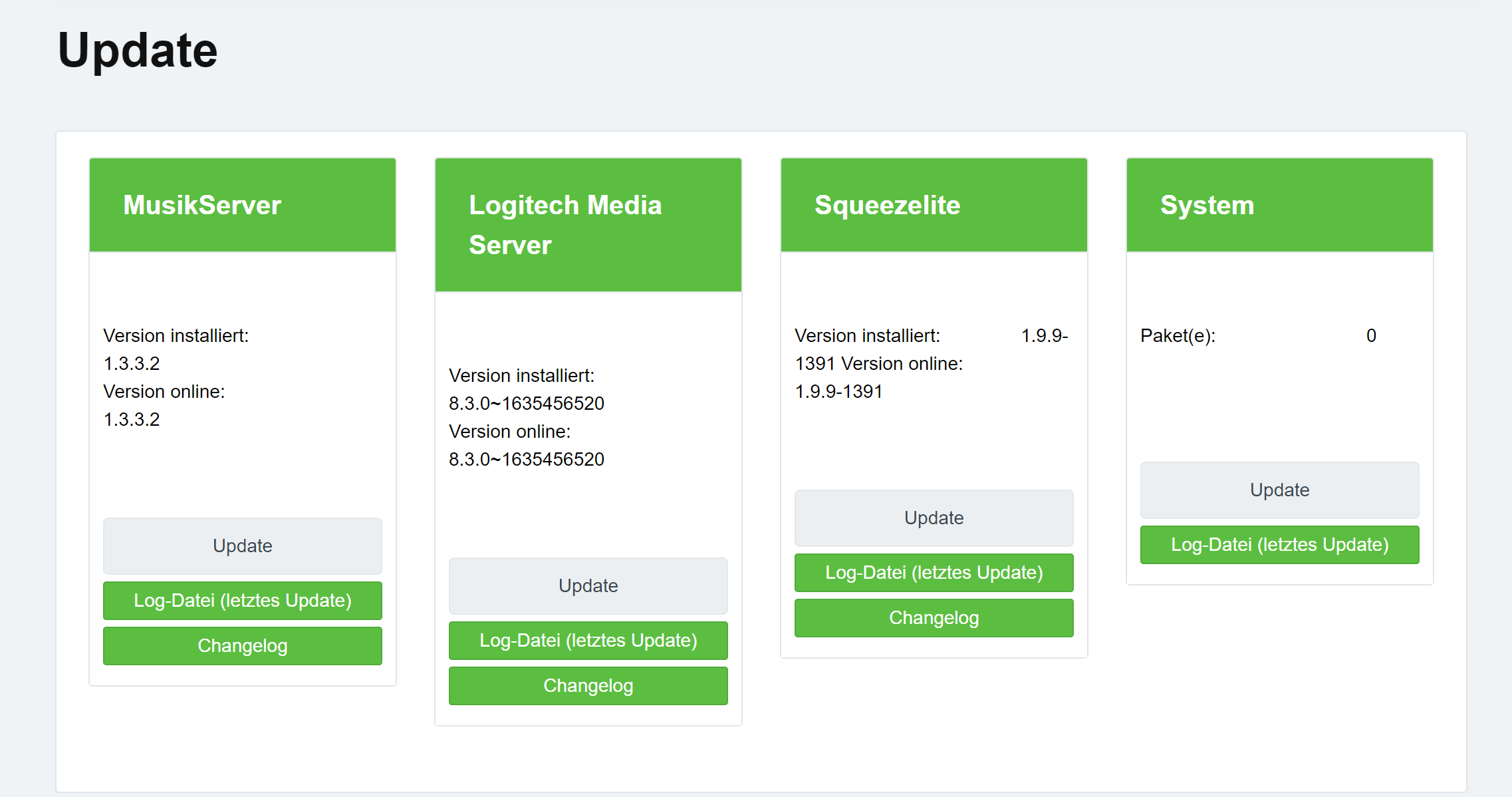Open the Squeezelite Changelog
The width and height of the screenshot is (1512, 797).
pyautogui.click(x=934, y=617)
